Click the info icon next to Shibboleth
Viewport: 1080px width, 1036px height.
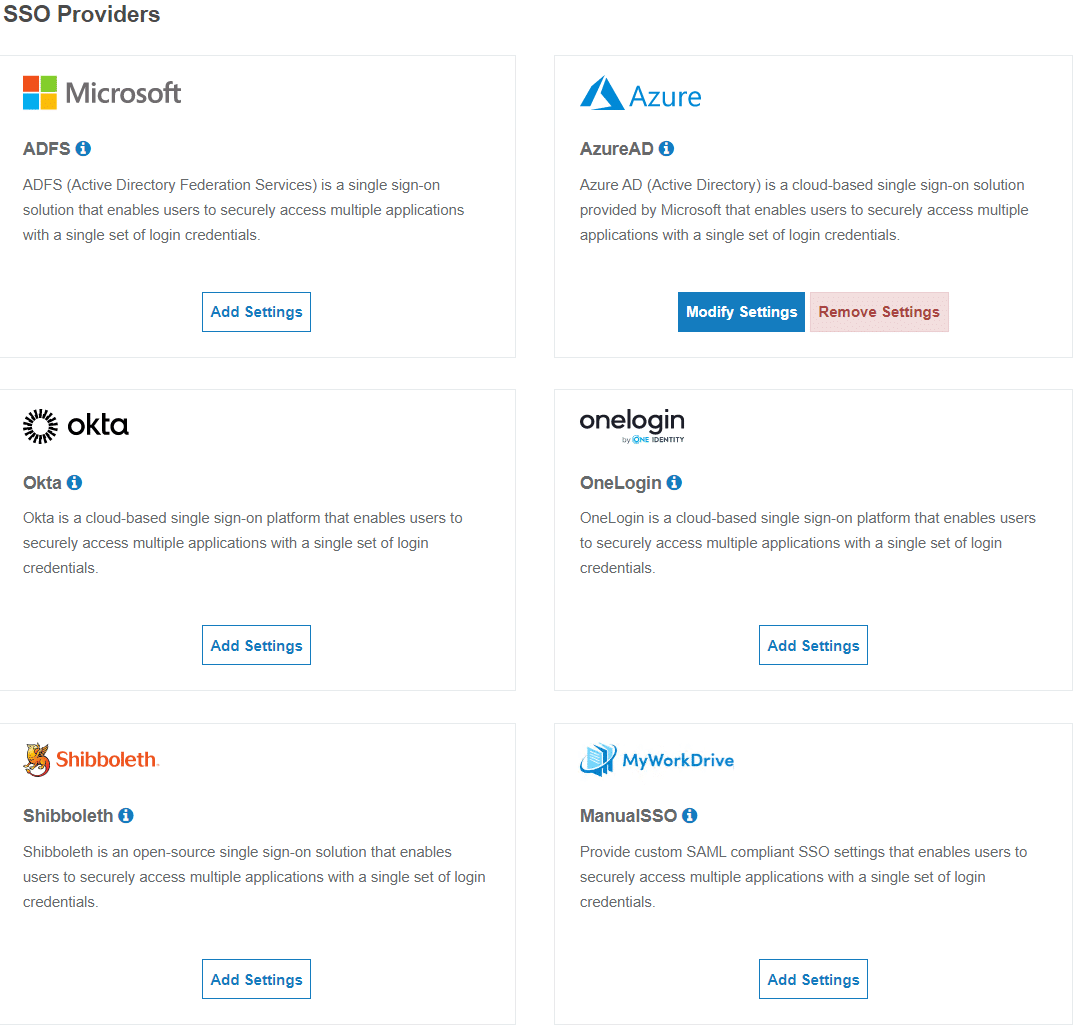click(x=126, y=816)
